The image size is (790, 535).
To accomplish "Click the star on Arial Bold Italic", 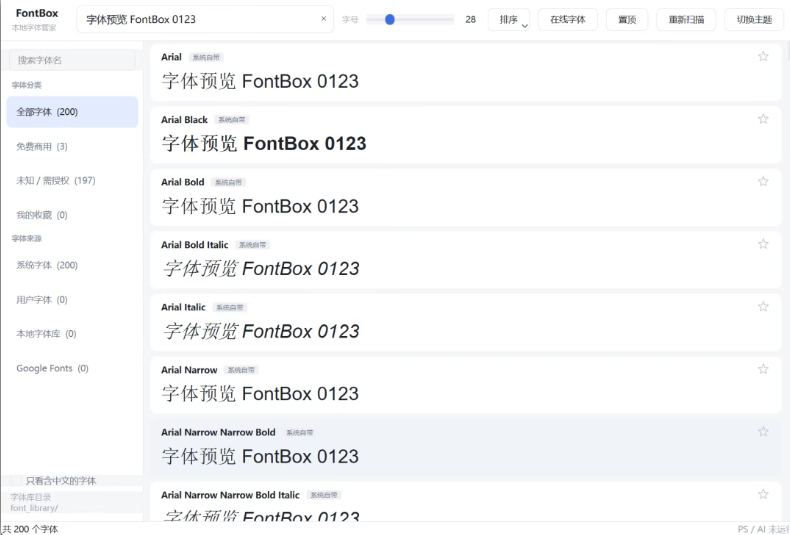I will (763, 244).
